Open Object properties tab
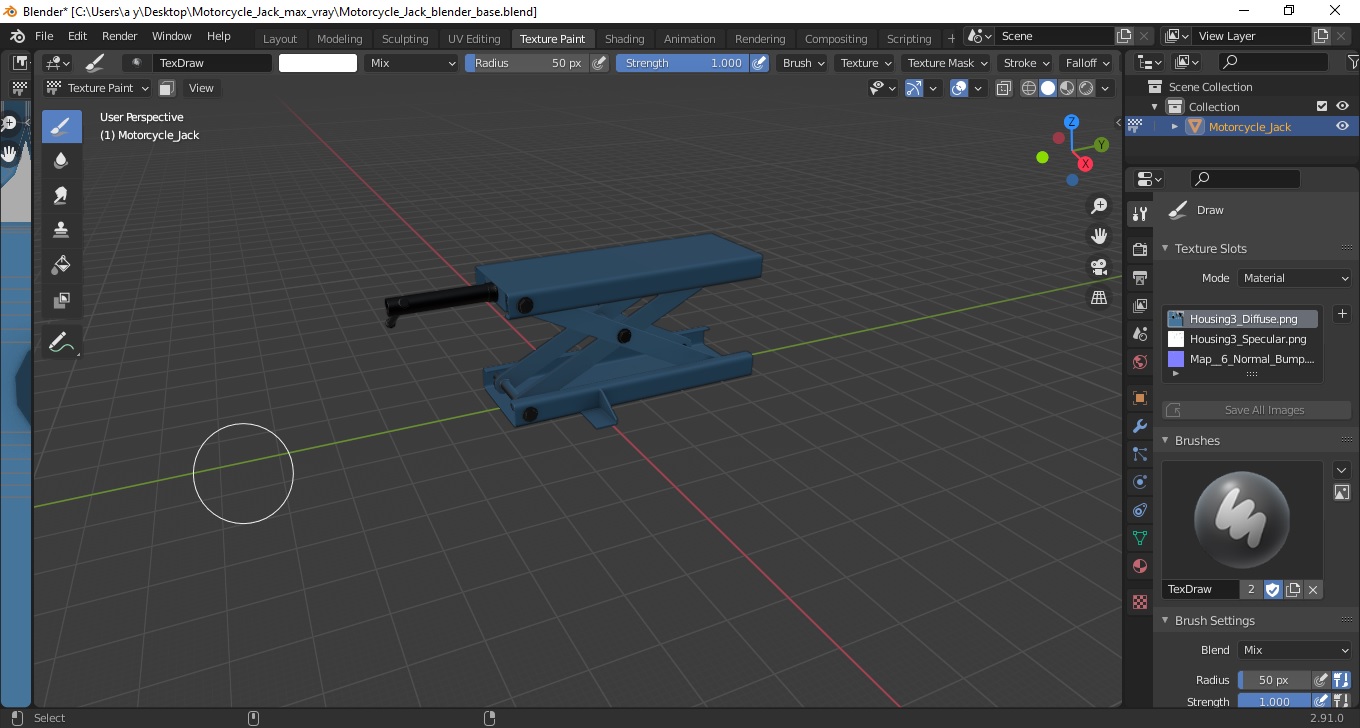Viewport: 1360px width, 728px height. point(1139,398)
